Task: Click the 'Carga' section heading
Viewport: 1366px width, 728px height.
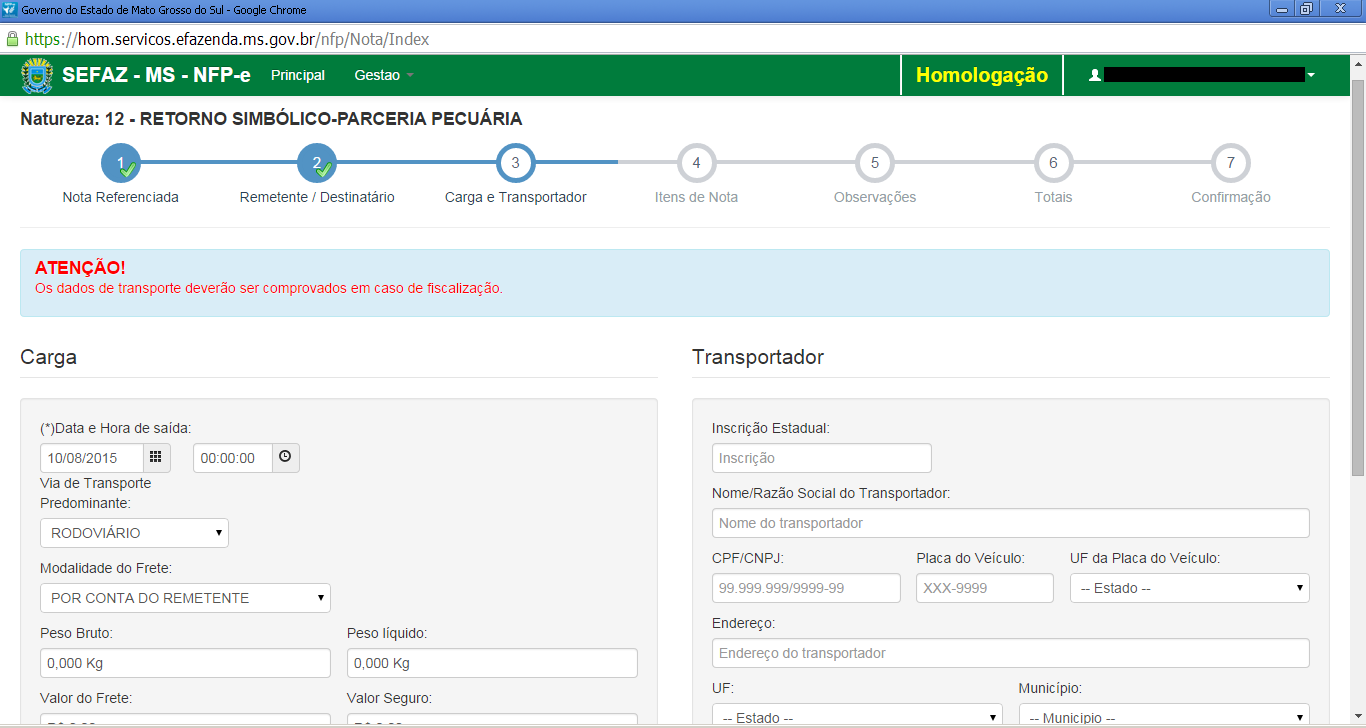Action: tap(48, 357)
